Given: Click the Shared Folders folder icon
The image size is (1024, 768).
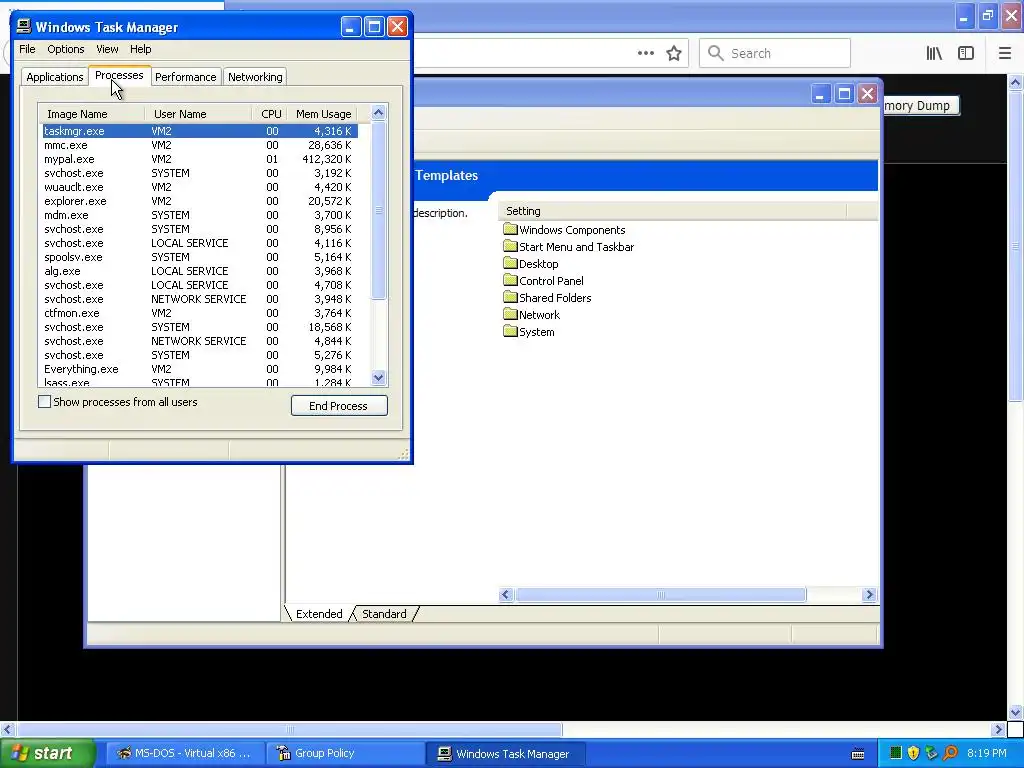Looking at the screenshot, I should 510,297.
